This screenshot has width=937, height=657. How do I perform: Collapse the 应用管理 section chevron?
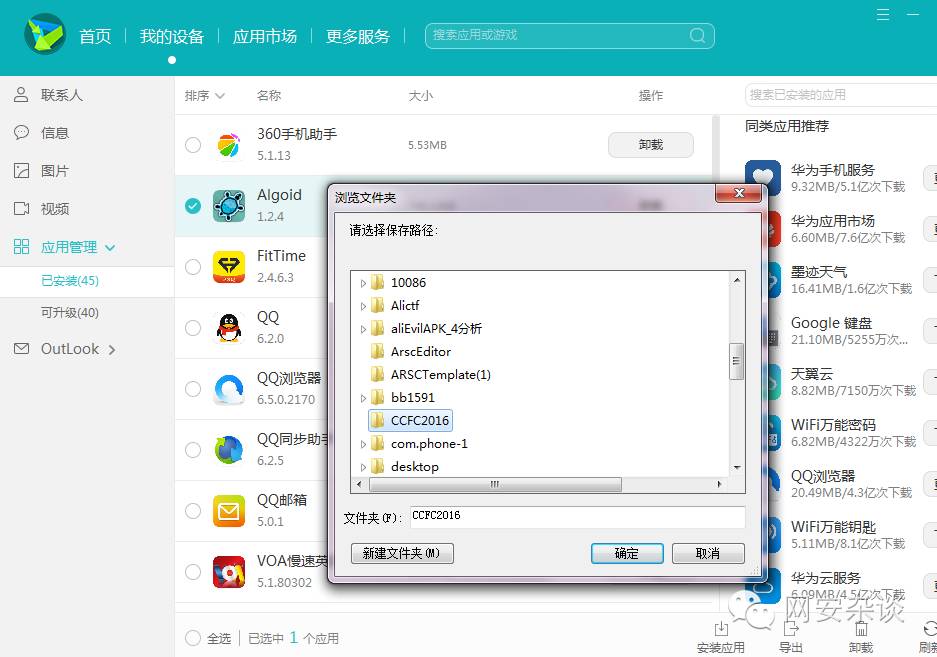[108, 247]
